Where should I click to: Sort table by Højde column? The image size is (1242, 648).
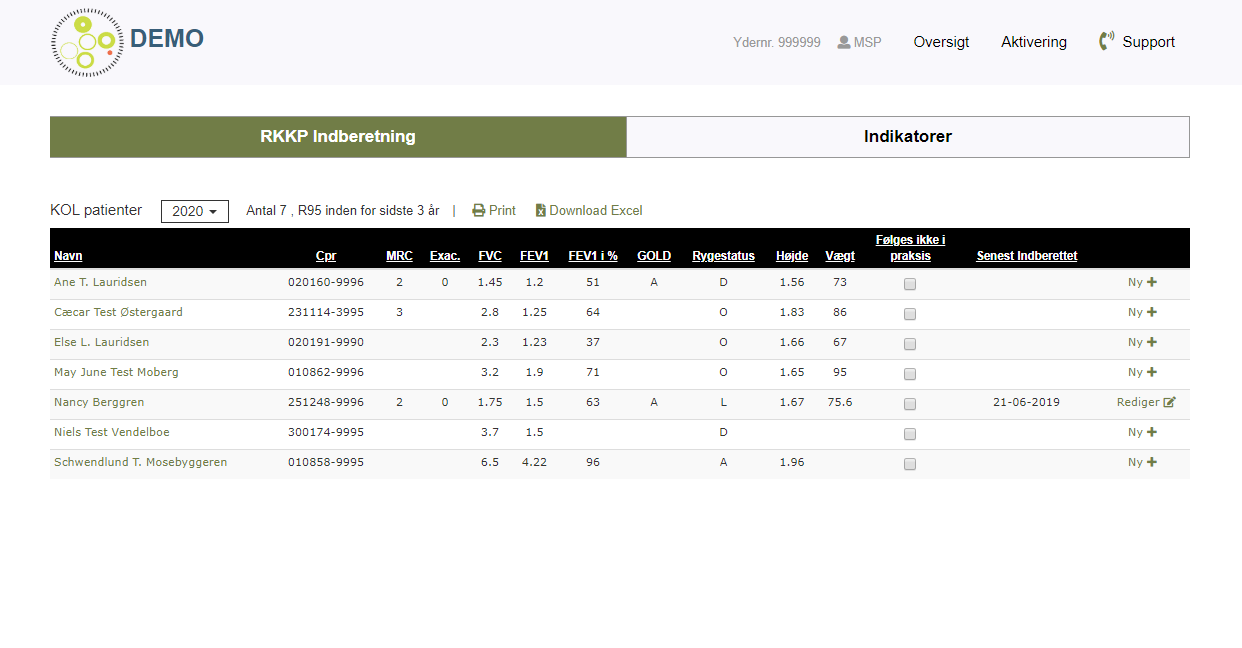(x=792, y=256)
